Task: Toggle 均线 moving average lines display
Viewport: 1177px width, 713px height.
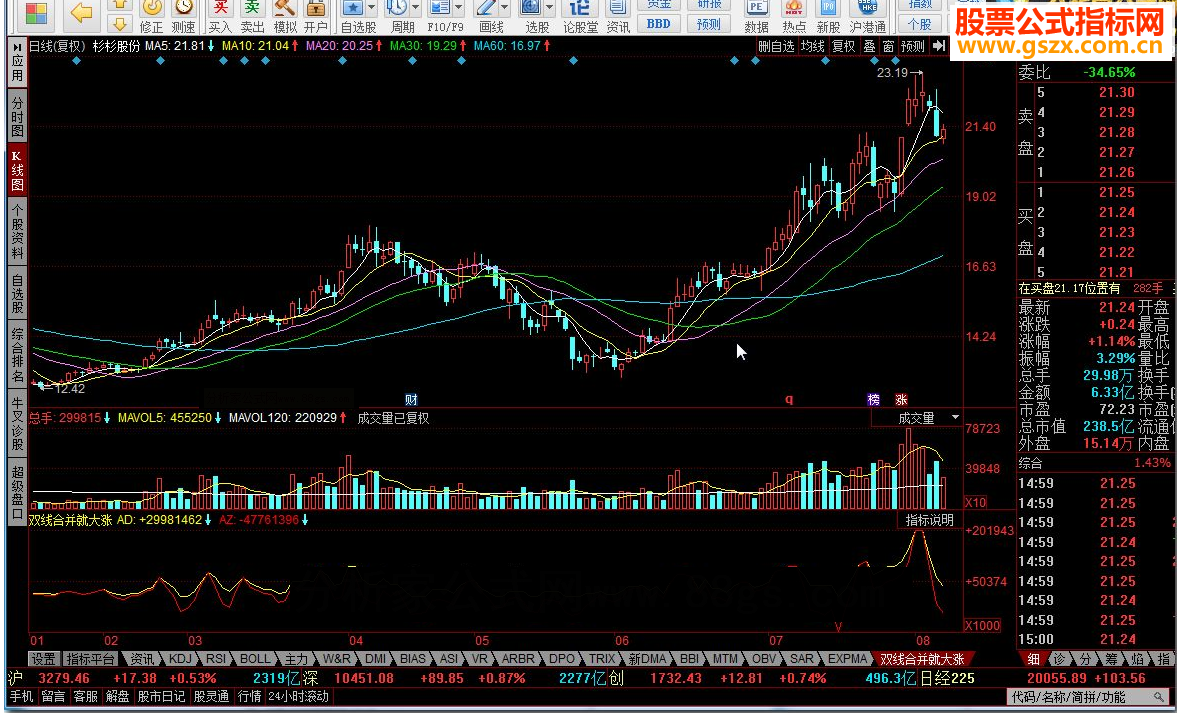Action: [x=813, y=46]
